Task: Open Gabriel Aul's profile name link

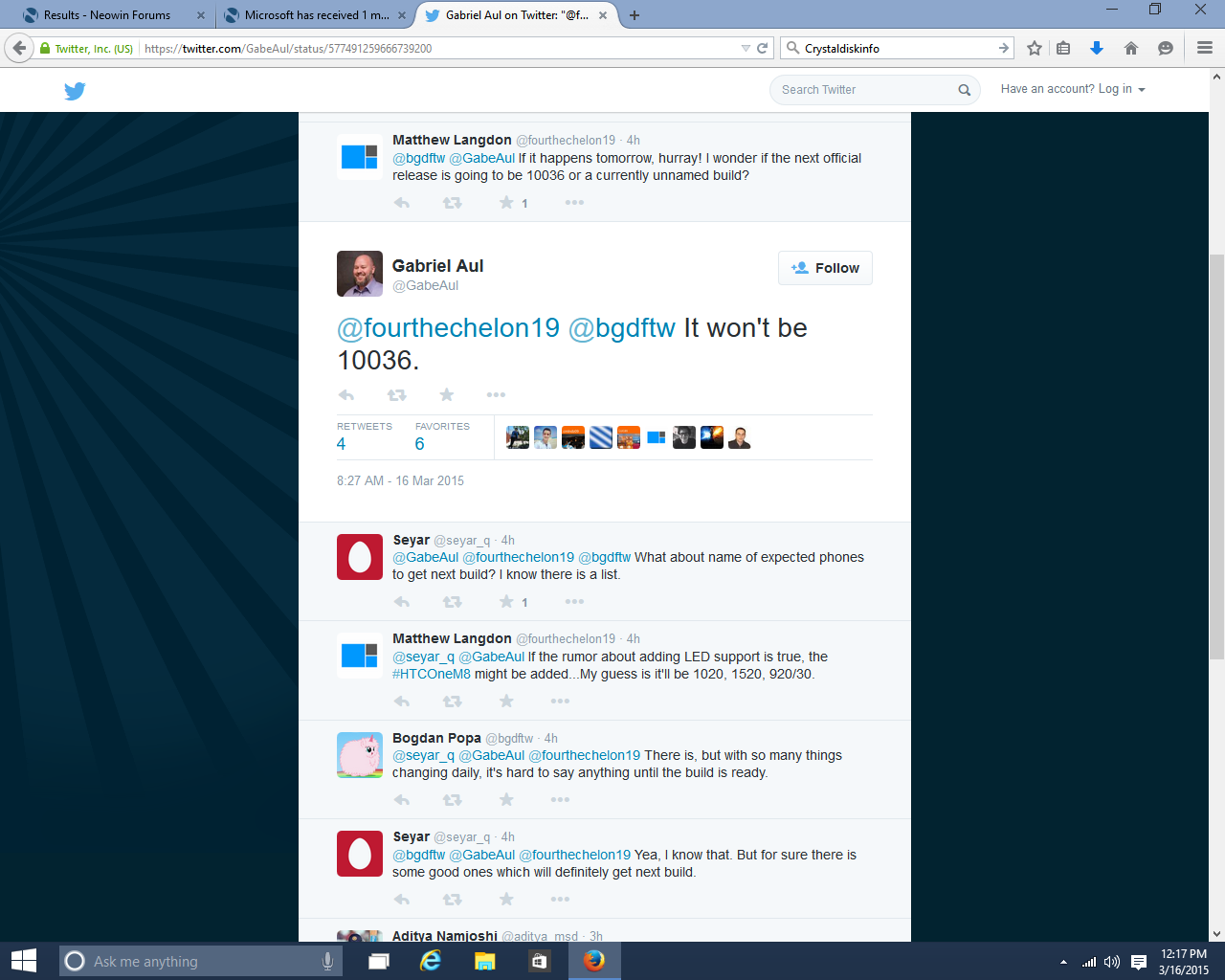Action: pos(437,266)
